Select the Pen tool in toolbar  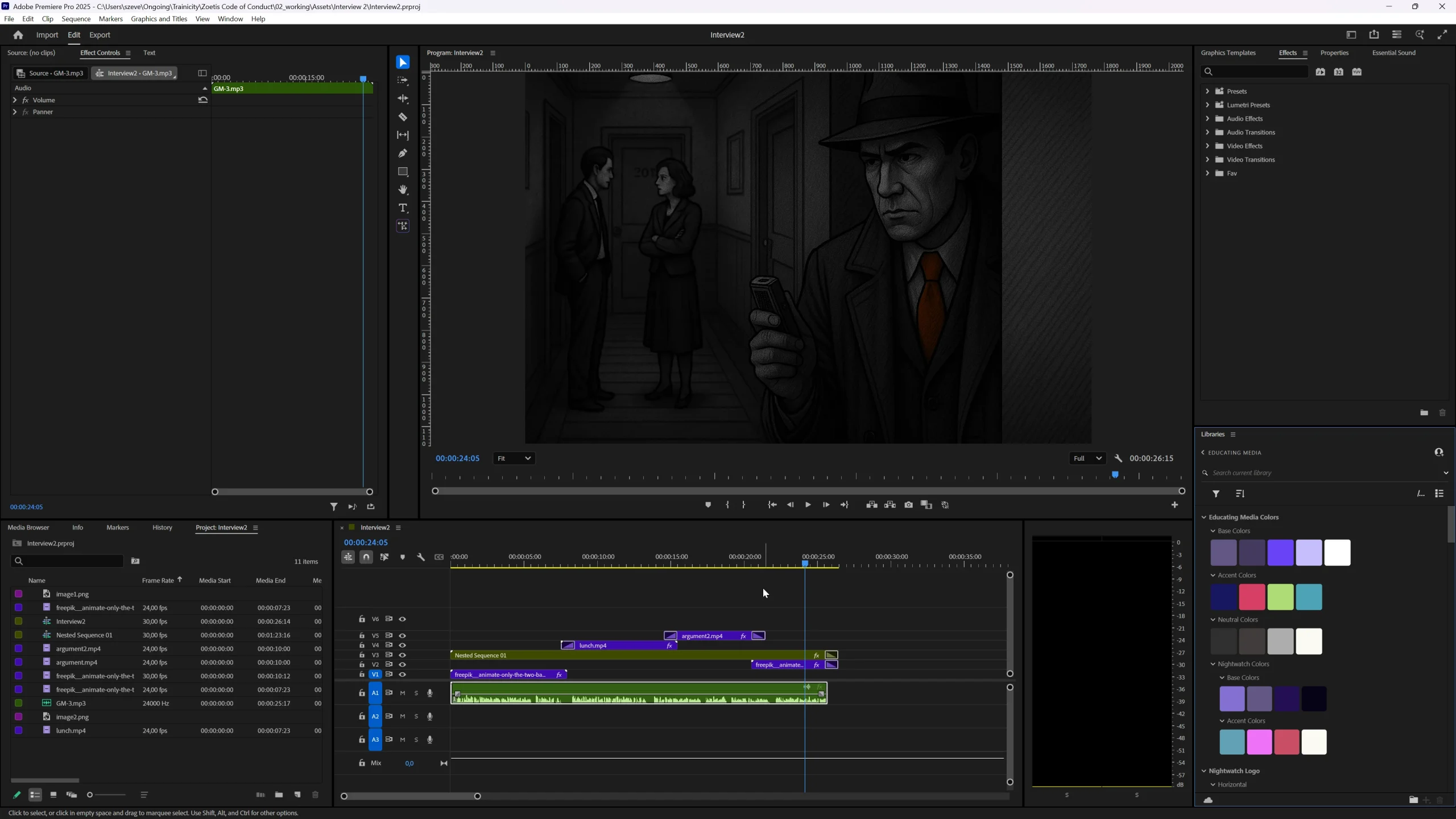[403, 154]
